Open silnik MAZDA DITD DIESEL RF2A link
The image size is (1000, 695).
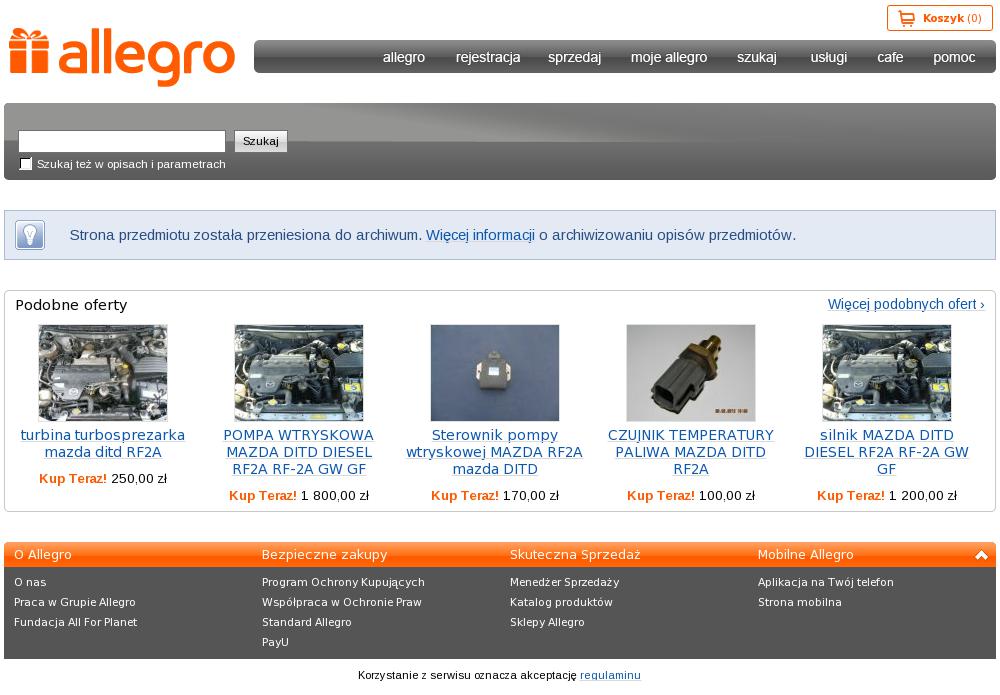coord(886,452)
